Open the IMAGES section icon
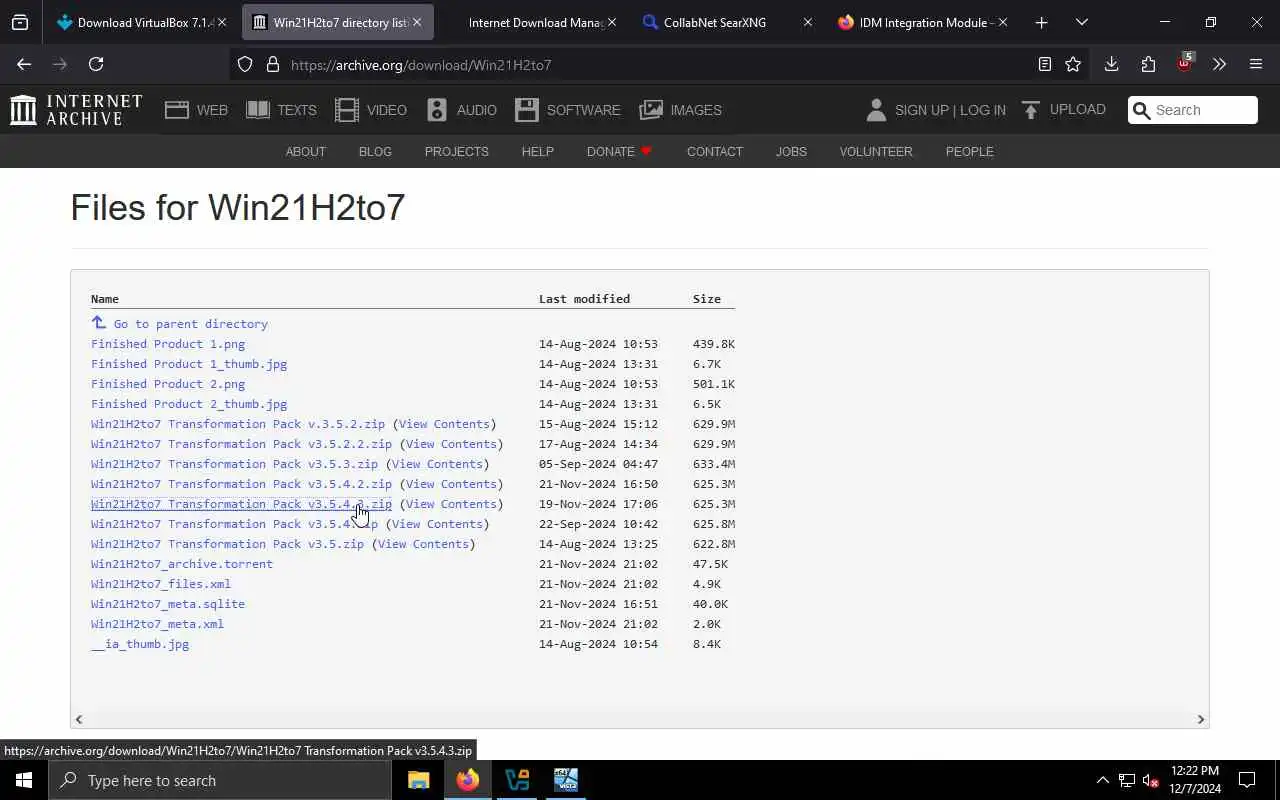The width and height of the screenshot is (1280, 800). click(x=651, y=110)
